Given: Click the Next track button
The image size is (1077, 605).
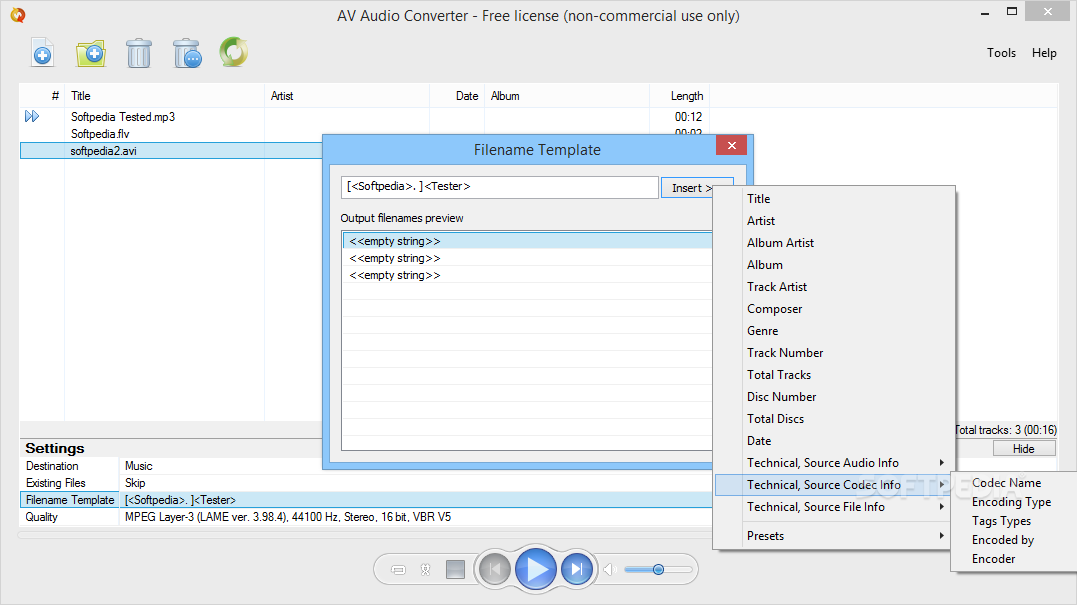Looking at the screenshot, I should click(577, 569).
